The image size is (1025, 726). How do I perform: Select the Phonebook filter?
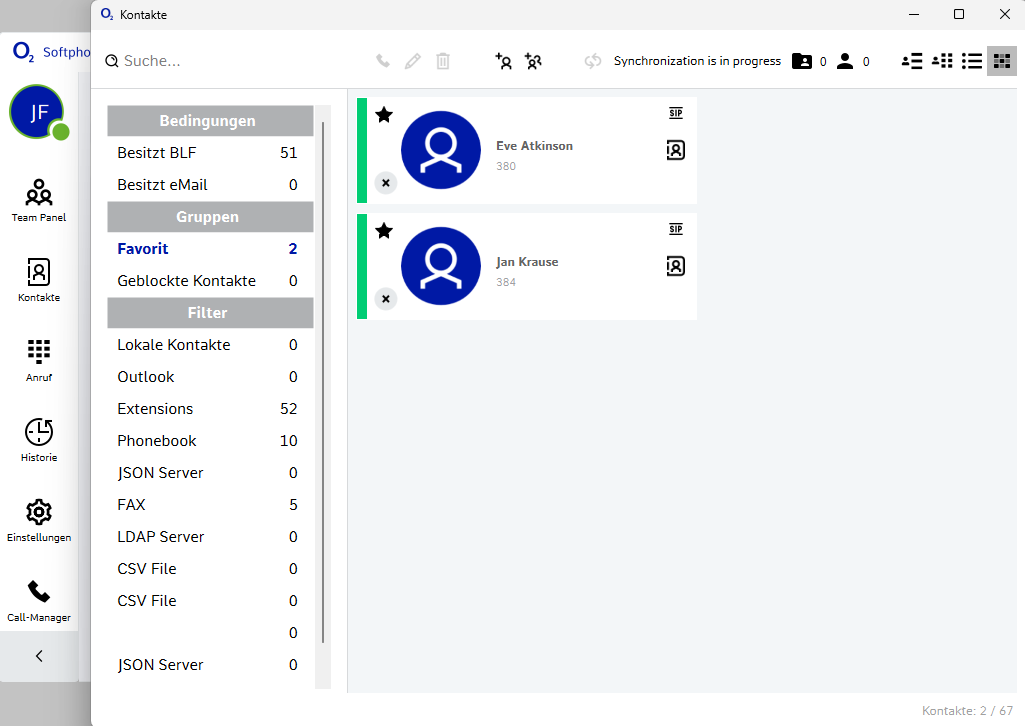point(157,441)
